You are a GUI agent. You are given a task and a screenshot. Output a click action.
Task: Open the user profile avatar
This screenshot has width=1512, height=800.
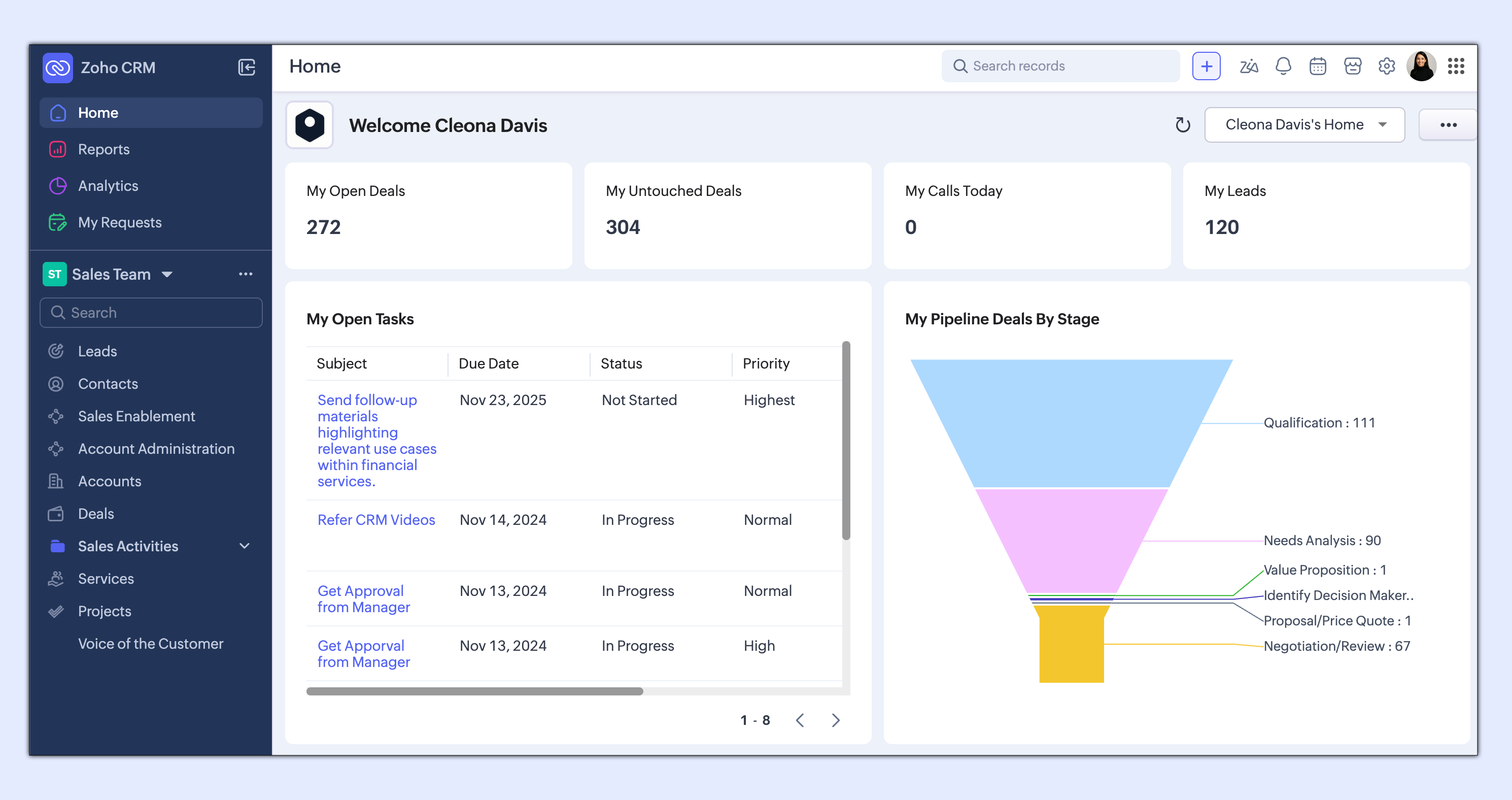(1421, 66)
